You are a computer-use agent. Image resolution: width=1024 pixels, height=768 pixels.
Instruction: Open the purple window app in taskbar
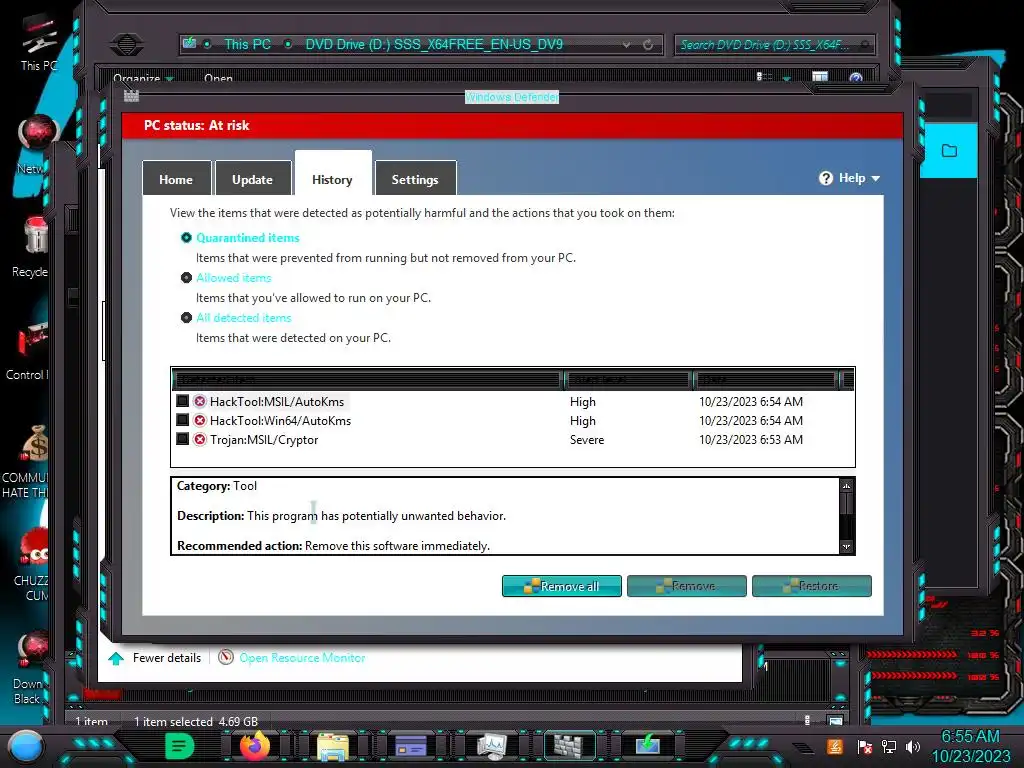point(411,746)
